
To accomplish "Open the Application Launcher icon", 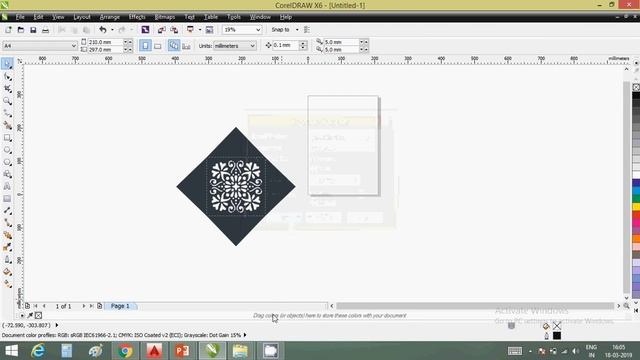I will [x=190, y=30].
